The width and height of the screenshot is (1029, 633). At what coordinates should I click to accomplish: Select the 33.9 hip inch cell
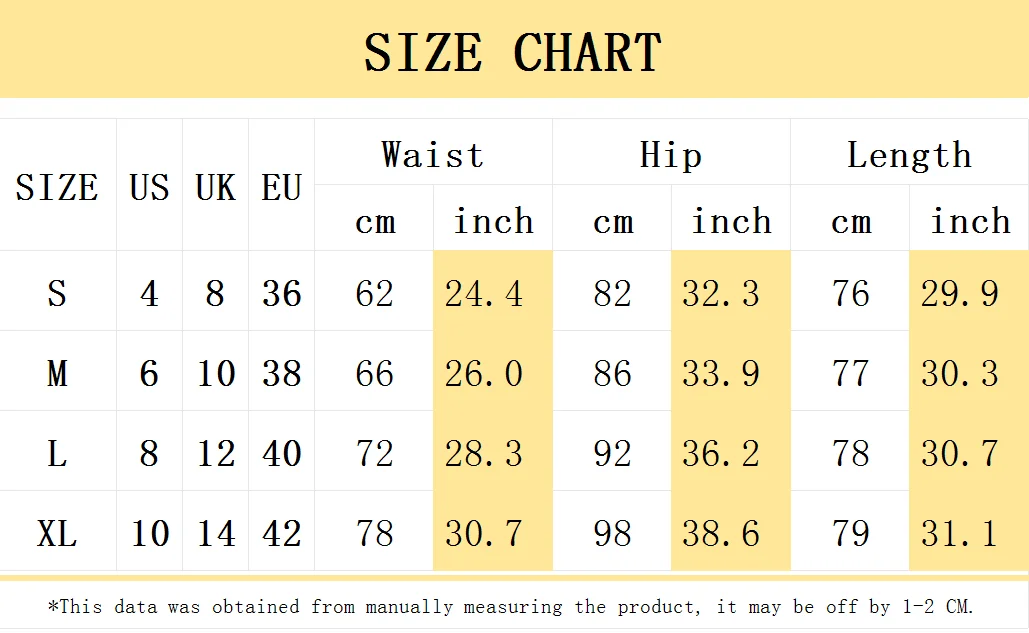click(721, 373)
